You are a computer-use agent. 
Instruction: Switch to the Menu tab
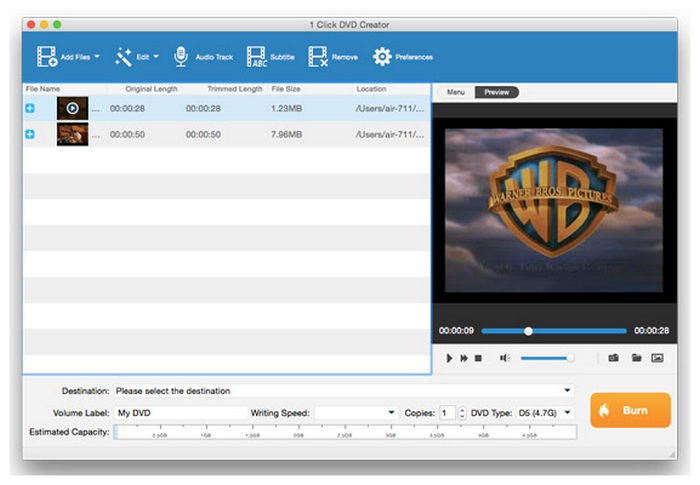click(456, 92)
